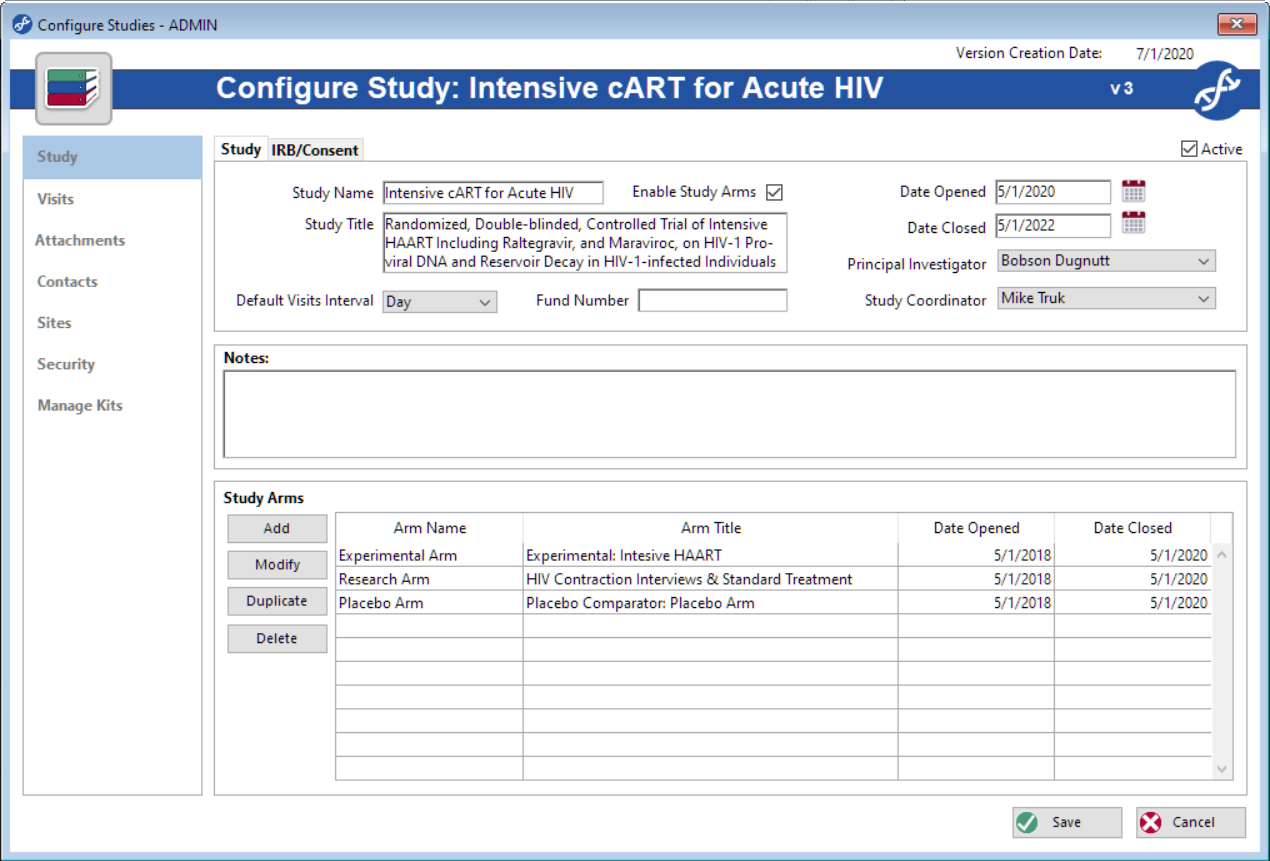
Task: Click the Modify study arm button
Action: [x=277, y=565]
